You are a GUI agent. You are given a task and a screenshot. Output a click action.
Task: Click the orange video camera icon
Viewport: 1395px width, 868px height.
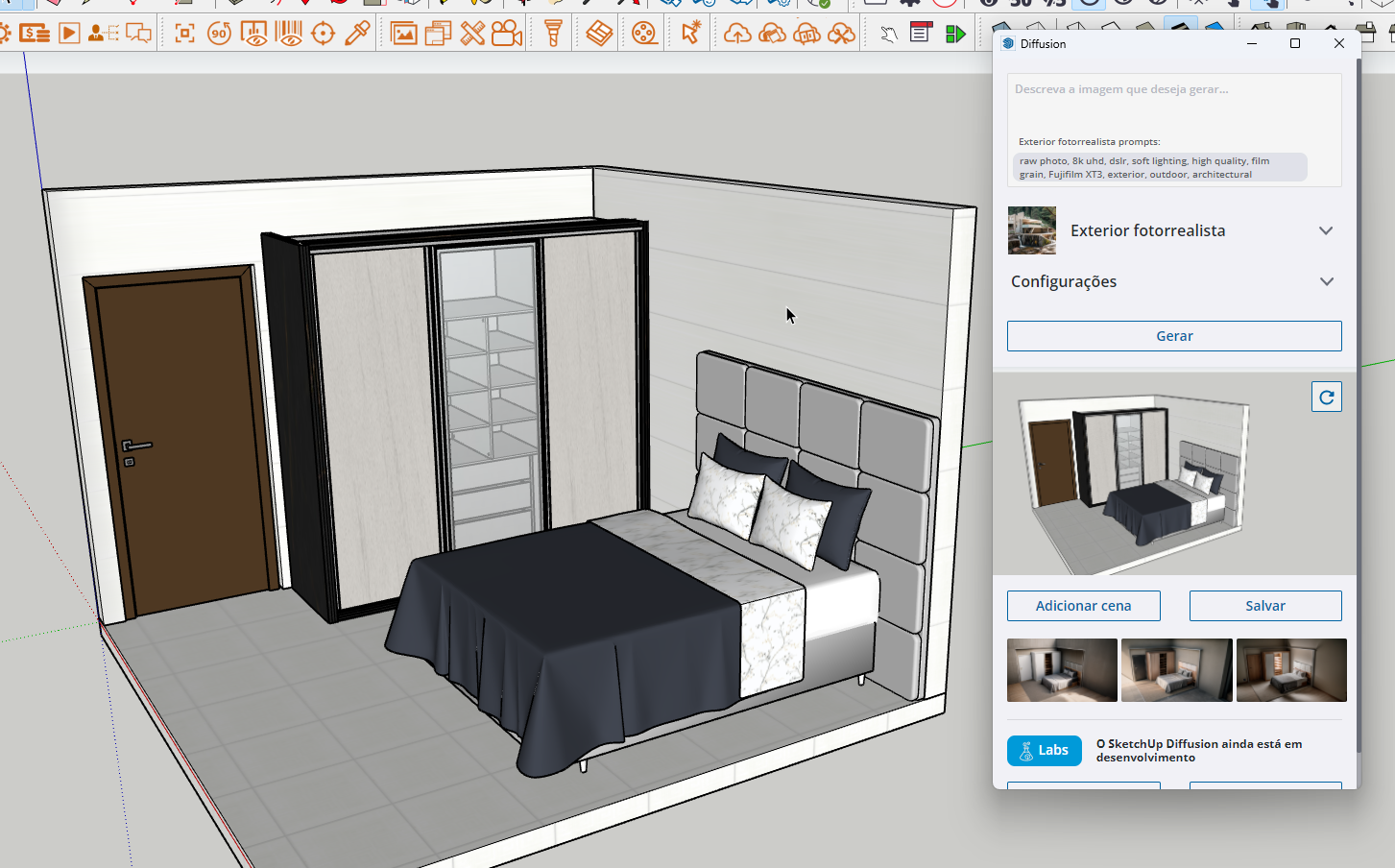[x=506, y=34]
